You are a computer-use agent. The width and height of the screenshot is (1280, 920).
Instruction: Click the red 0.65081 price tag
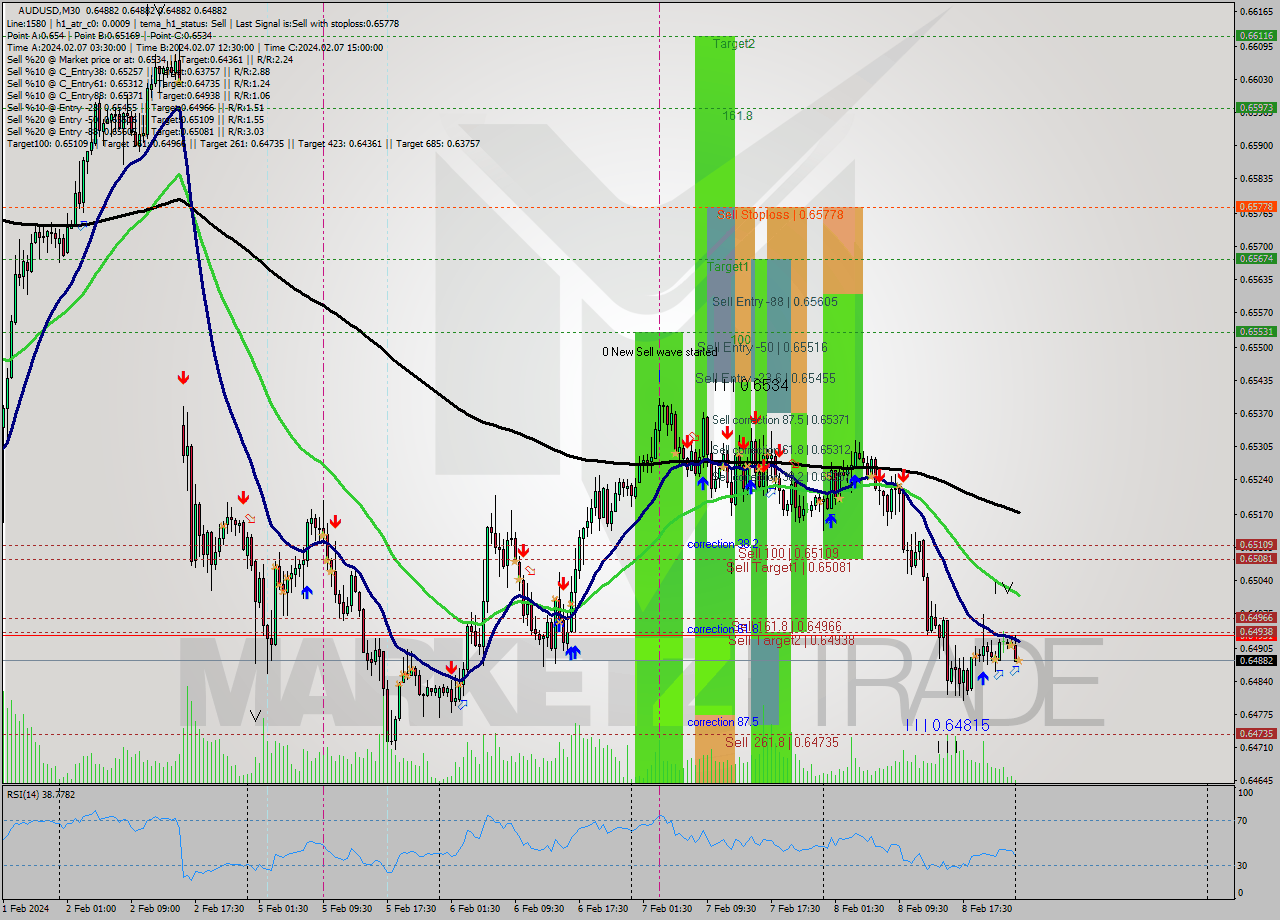pos(1256,558)
